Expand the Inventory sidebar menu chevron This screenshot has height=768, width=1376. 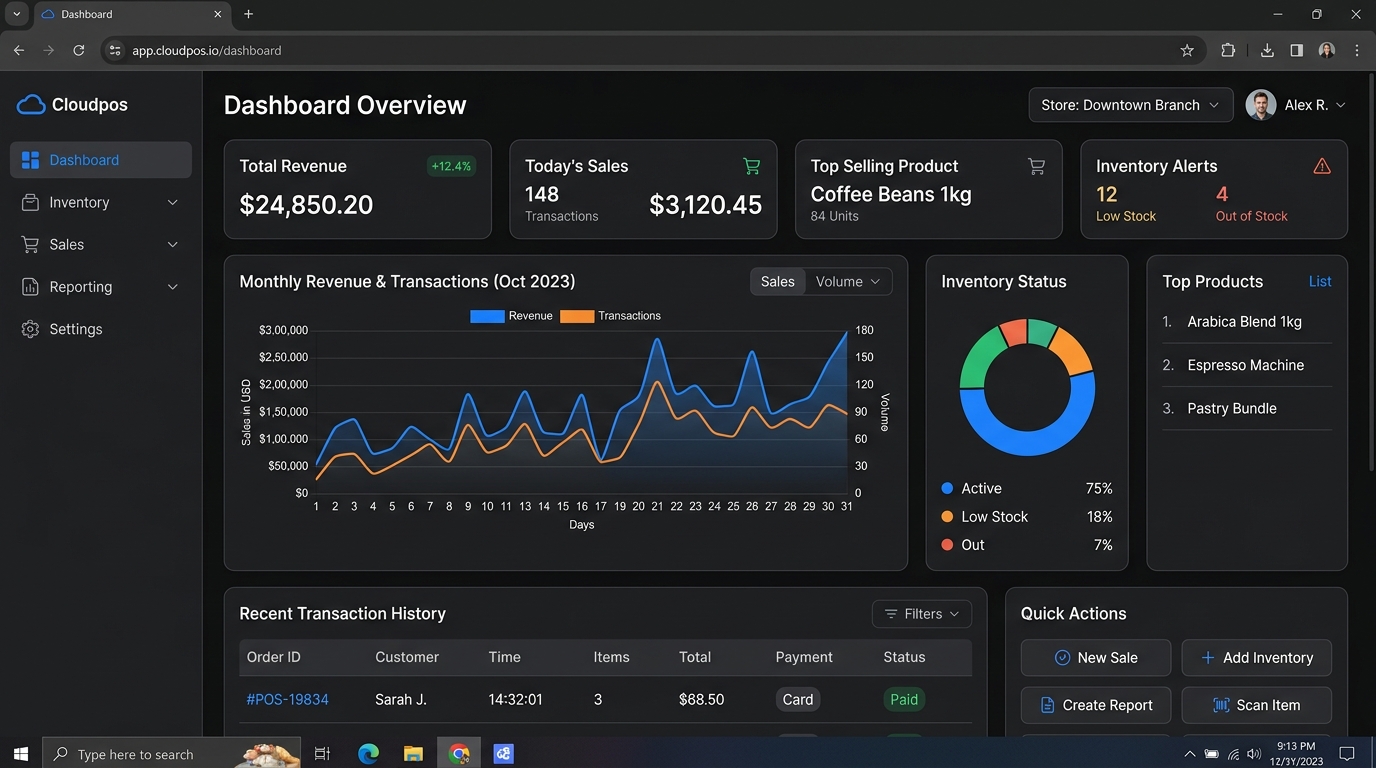click(172, 202)
